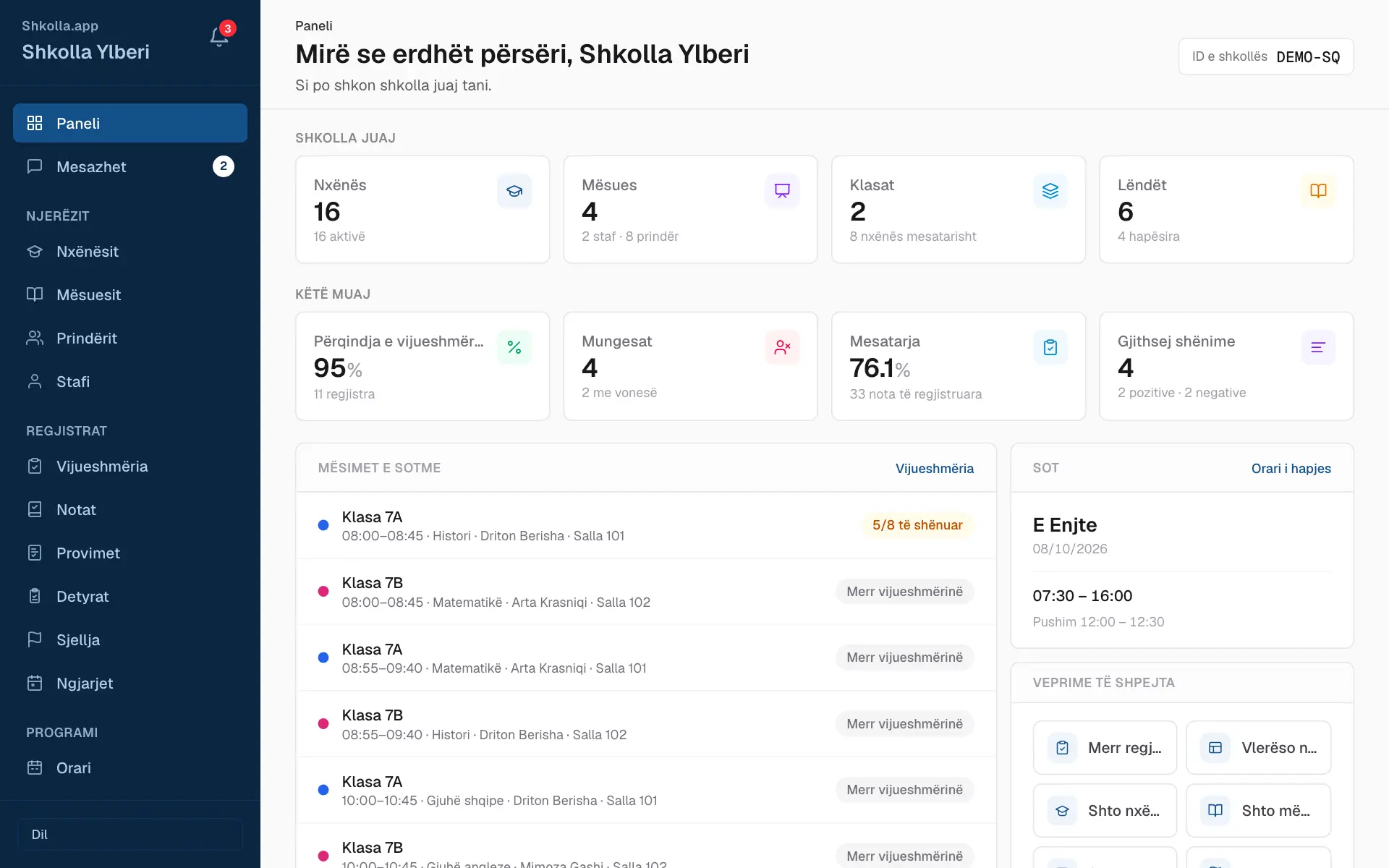Click the Mungesat absent user icon
The image size is (1389, 868).
tap(782, 347)
